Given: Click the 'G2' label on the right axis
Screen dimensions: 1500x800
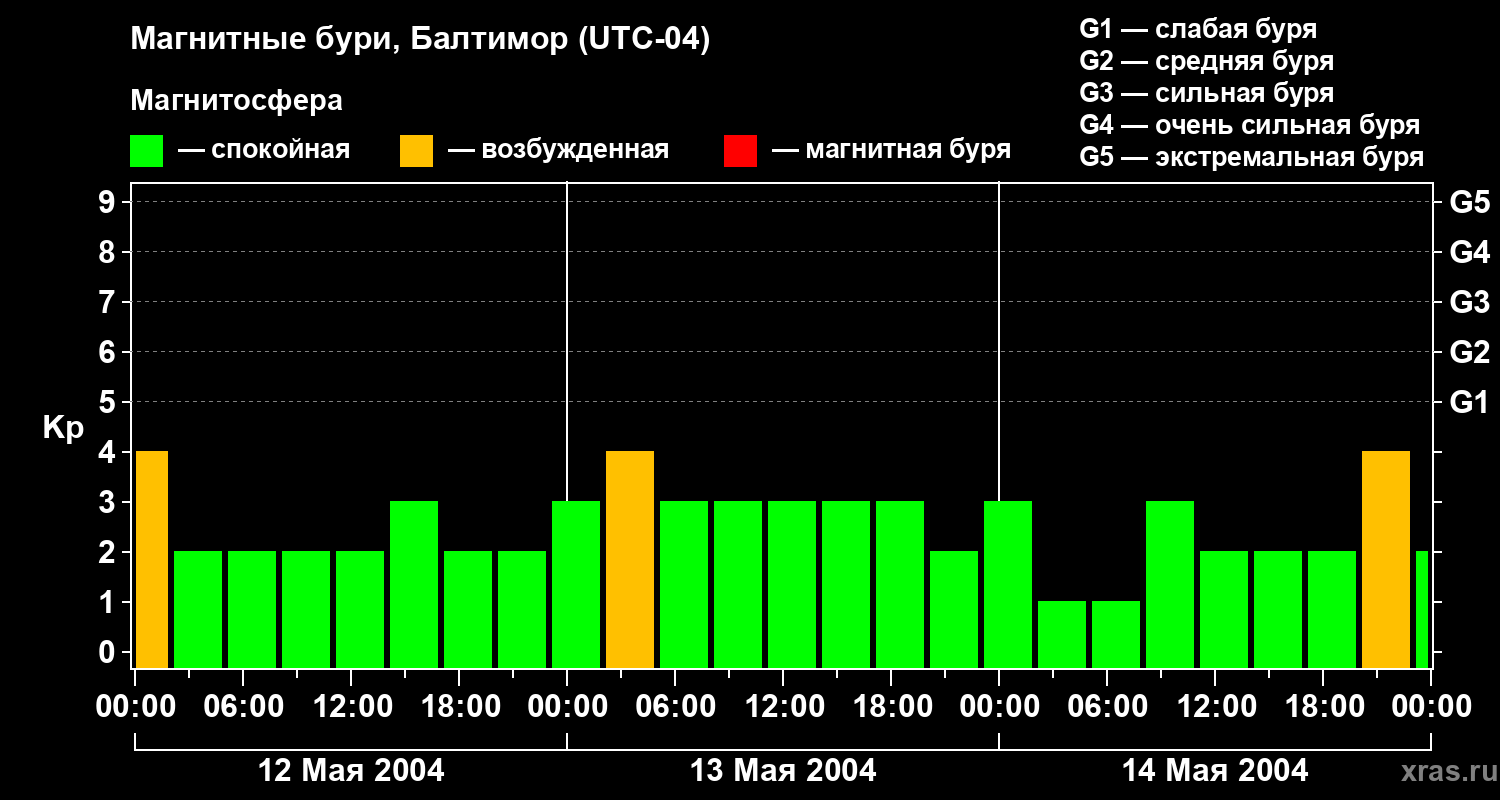Looking at the screenshot, I should point(1469,352).
